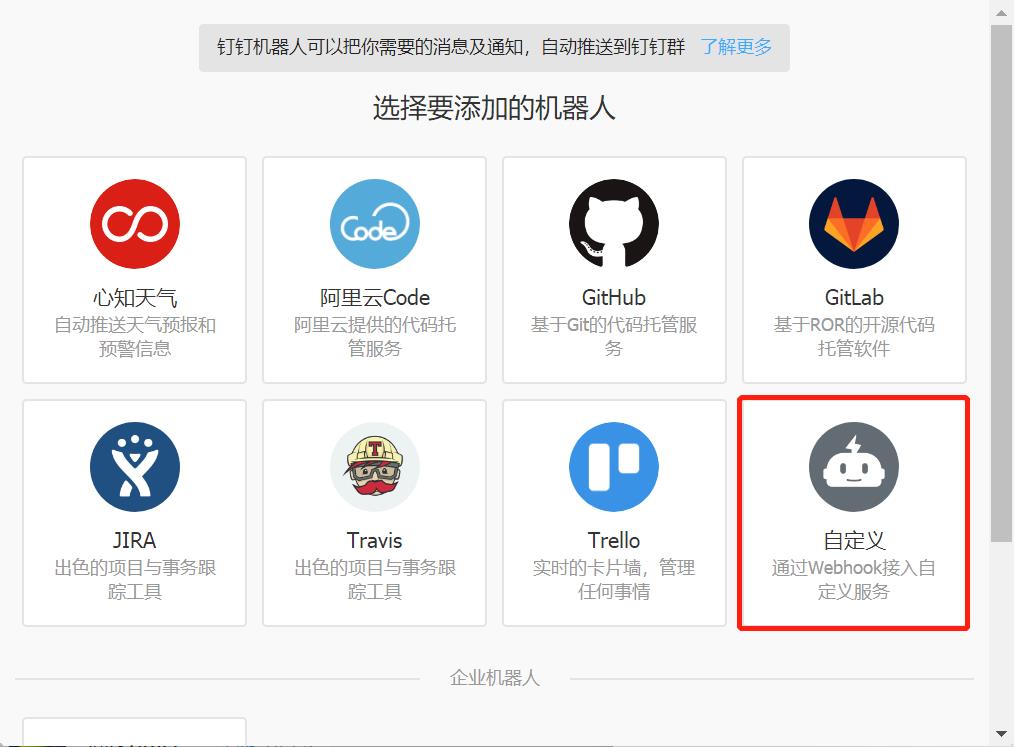
Task: Select the JIRA robot icon
Action: point(134,467)
